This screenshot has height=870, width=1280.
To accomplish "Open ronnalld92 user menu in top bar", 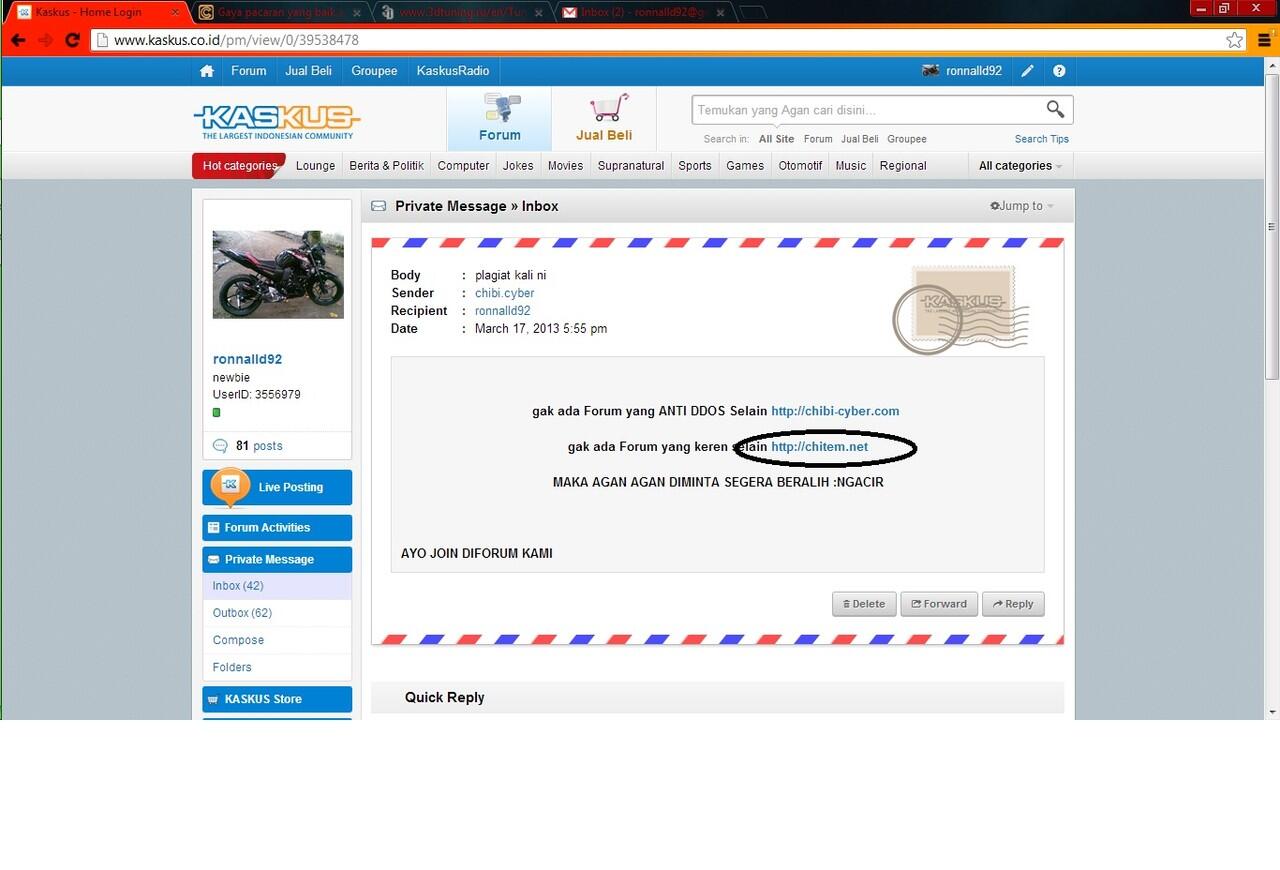I will (973, 71).
